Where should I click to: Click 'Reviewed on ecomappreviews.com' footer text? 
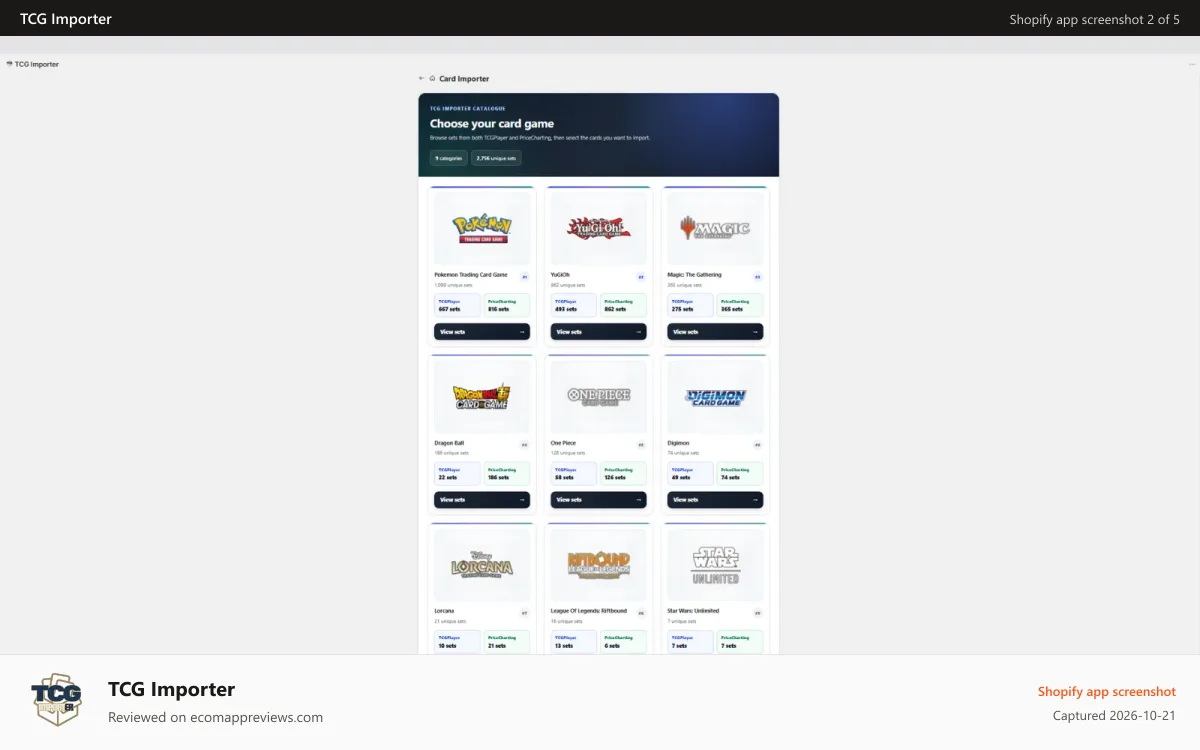click(x=215, y=717)
